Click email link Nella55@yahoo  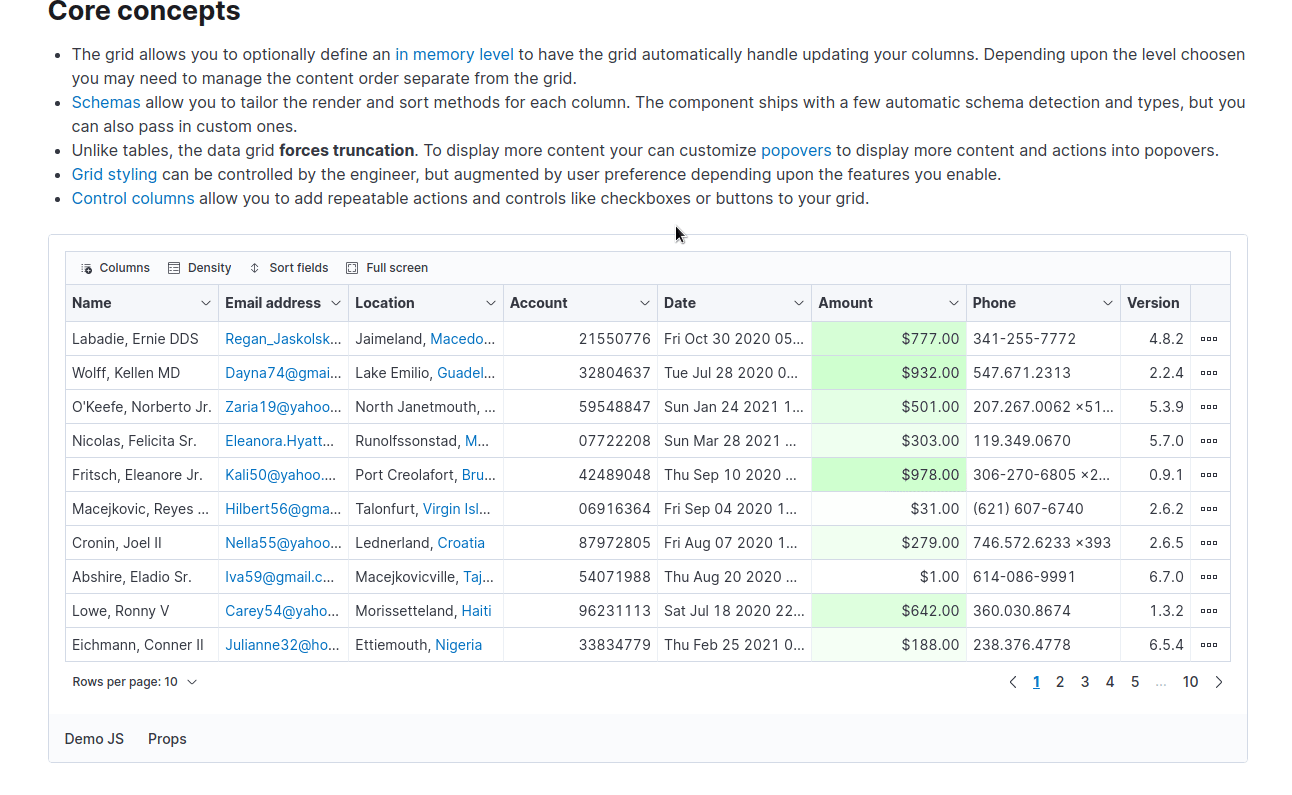click(283, 543)
